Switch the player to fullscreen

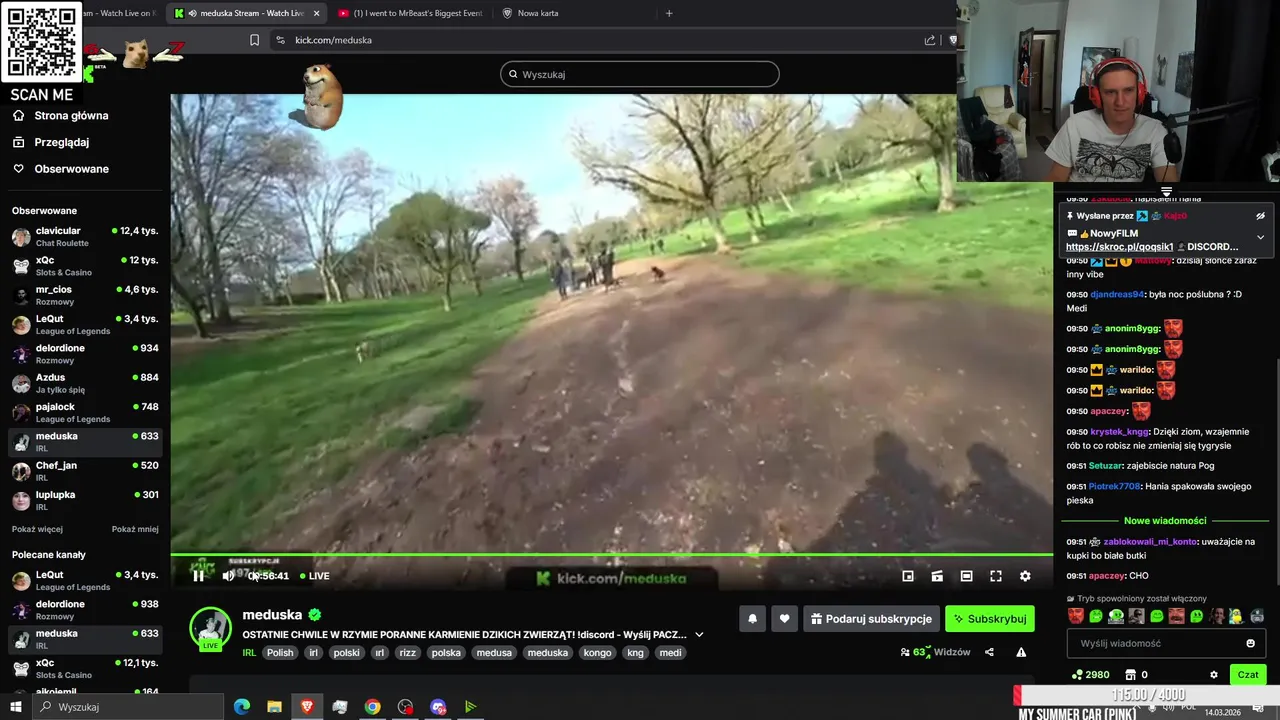pos(996,576)
